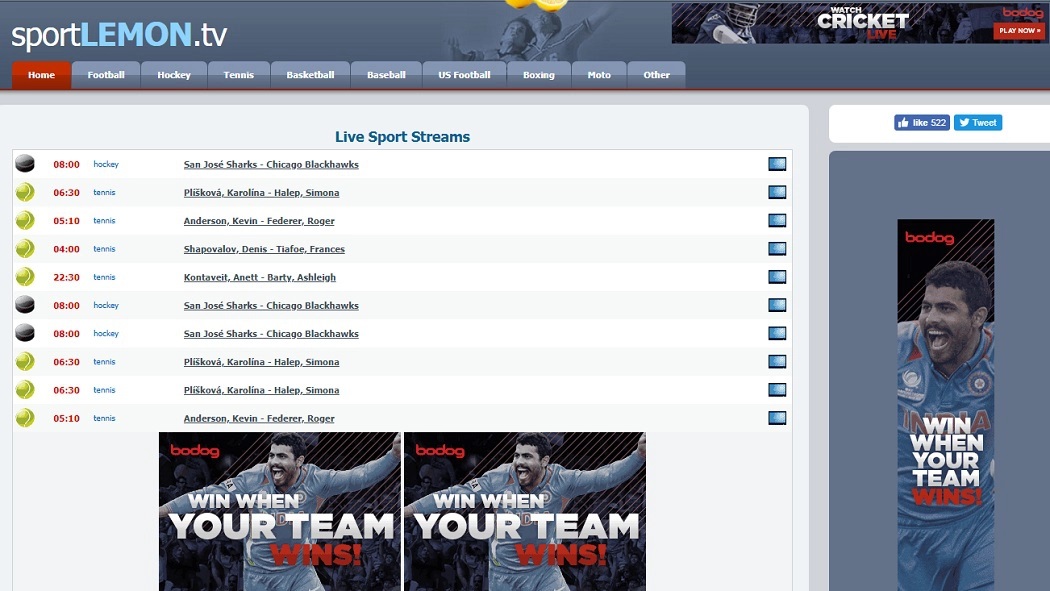The image size is (1050, 591).
Task: Click the stream icon for Shapovalov - Tiafoe
Action: (x=777, y=249)
